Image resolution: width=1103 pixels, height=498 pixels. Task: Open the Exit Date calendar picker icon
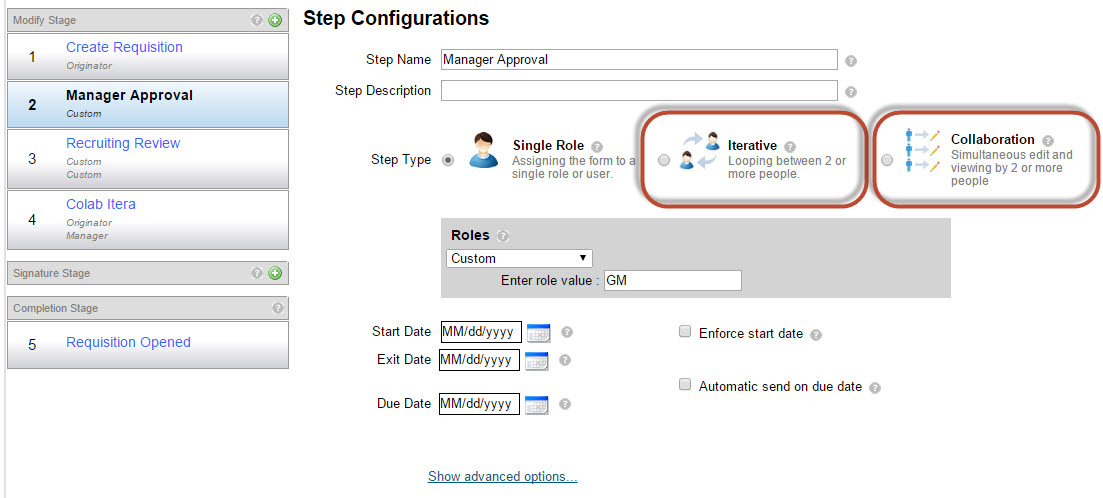click(536, 361)
